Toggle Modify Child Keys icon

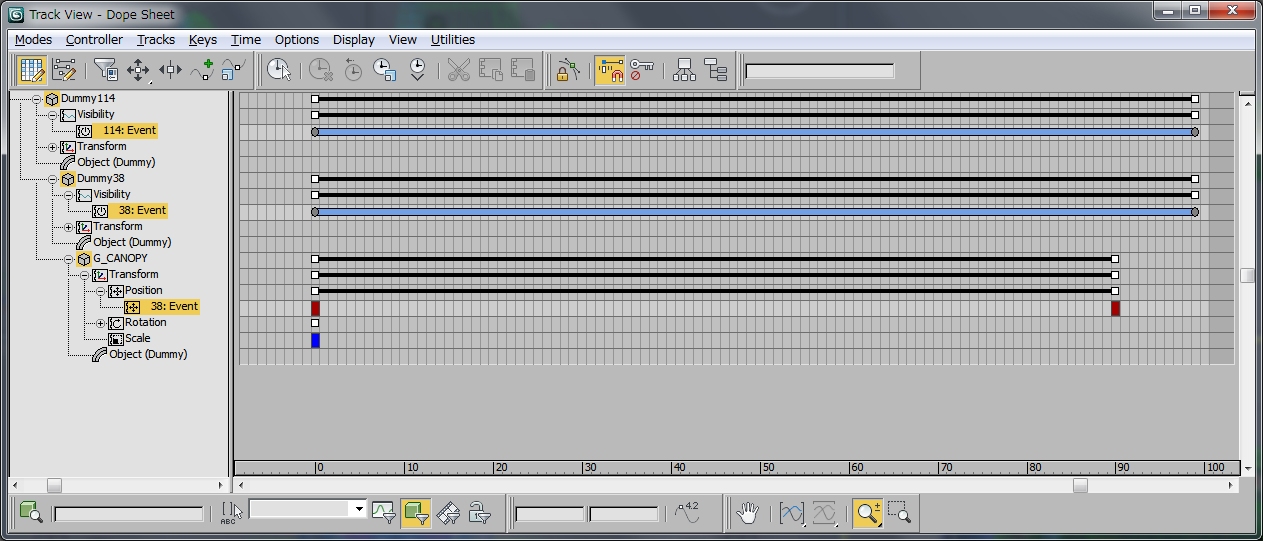pyautogui.click(x=716, y=70)
